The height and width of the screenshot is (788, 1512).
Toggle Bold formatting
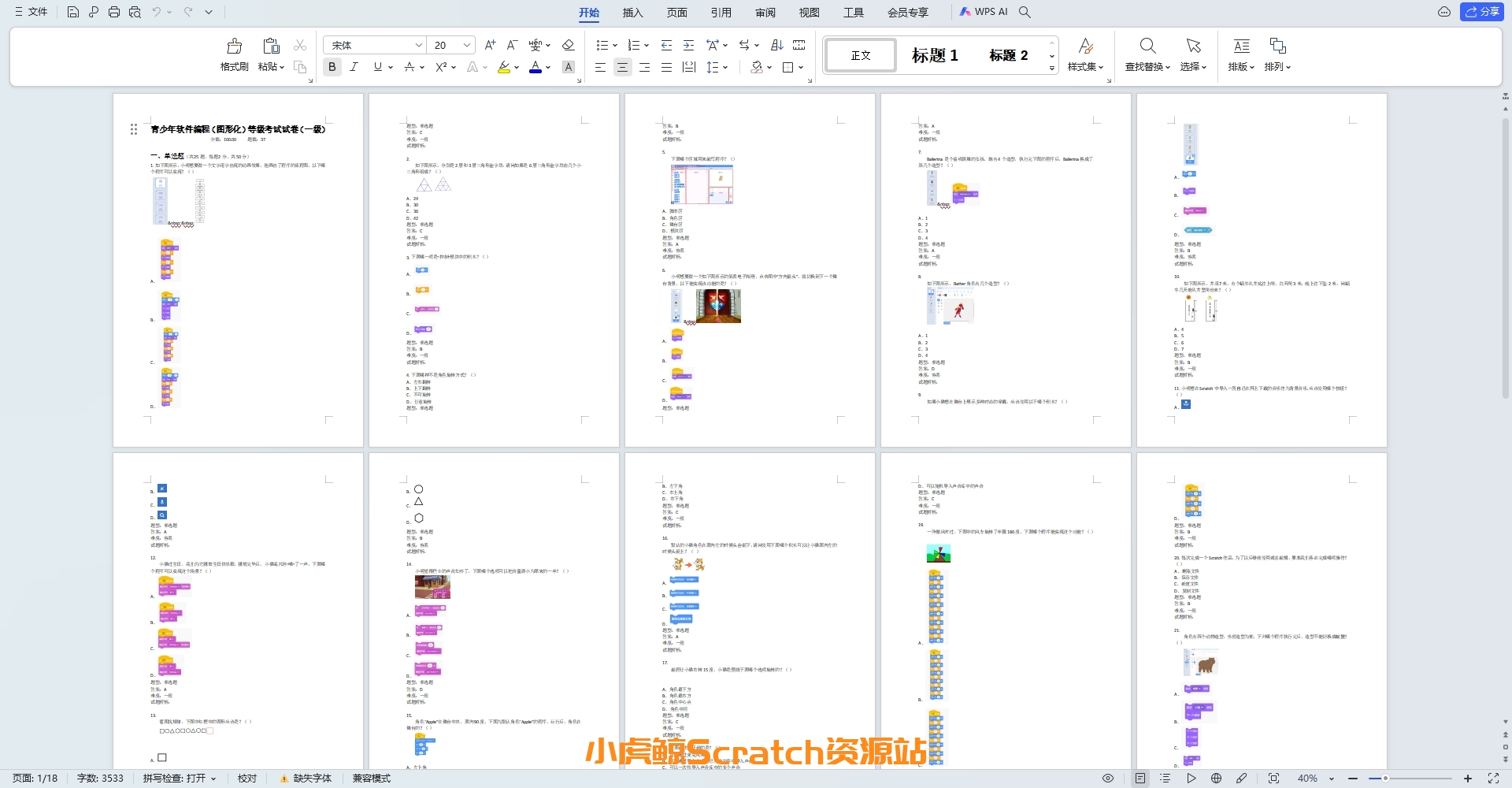click(332, 67)
